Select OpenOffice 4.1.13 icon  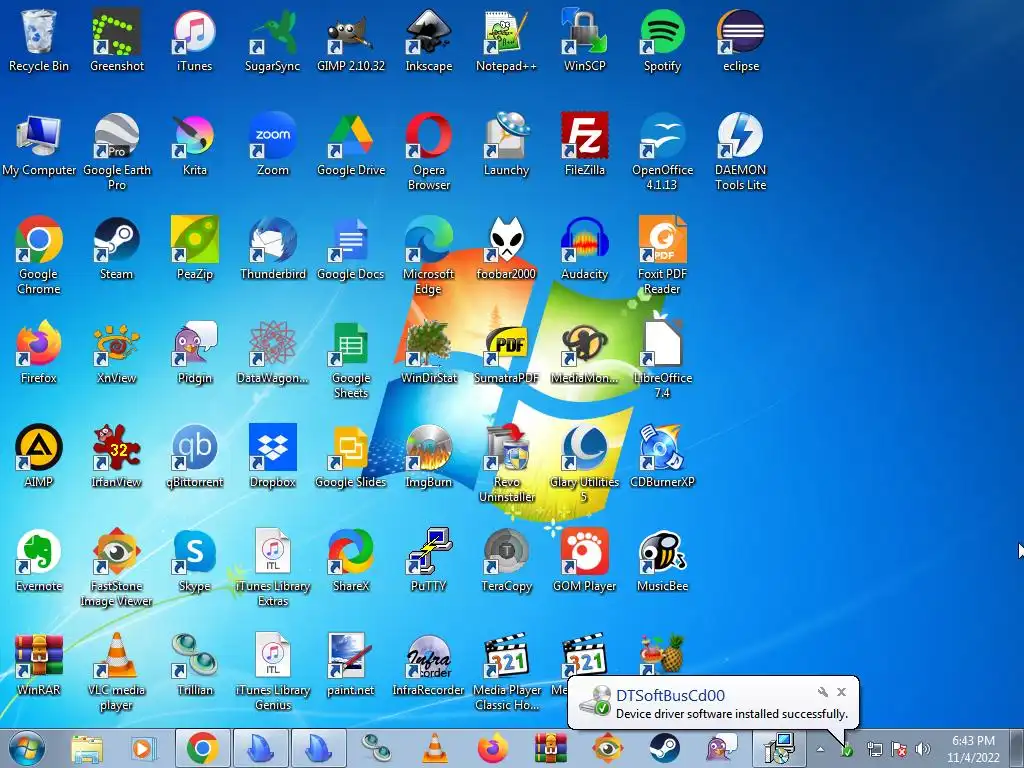click(662, 152)
